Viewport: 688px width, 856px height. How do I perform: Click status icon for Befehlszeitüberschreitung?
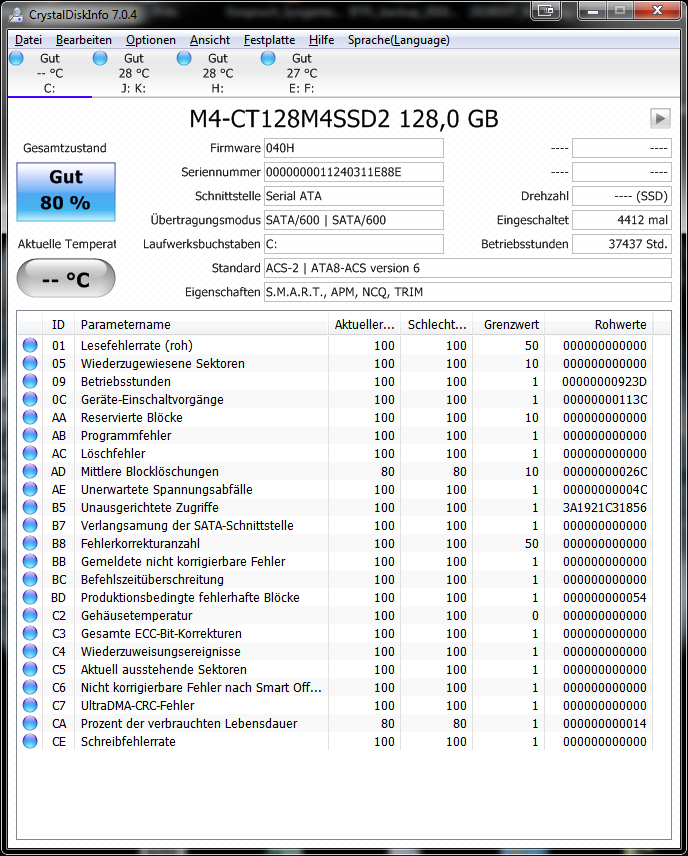(x=30, y=579)
